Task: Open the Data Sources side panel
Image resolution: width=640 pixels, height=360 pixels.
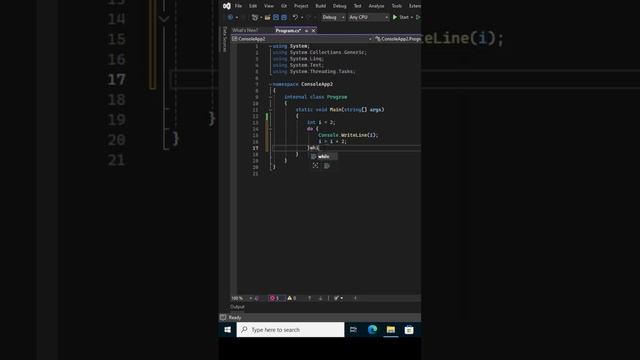Action: [224, 39]
